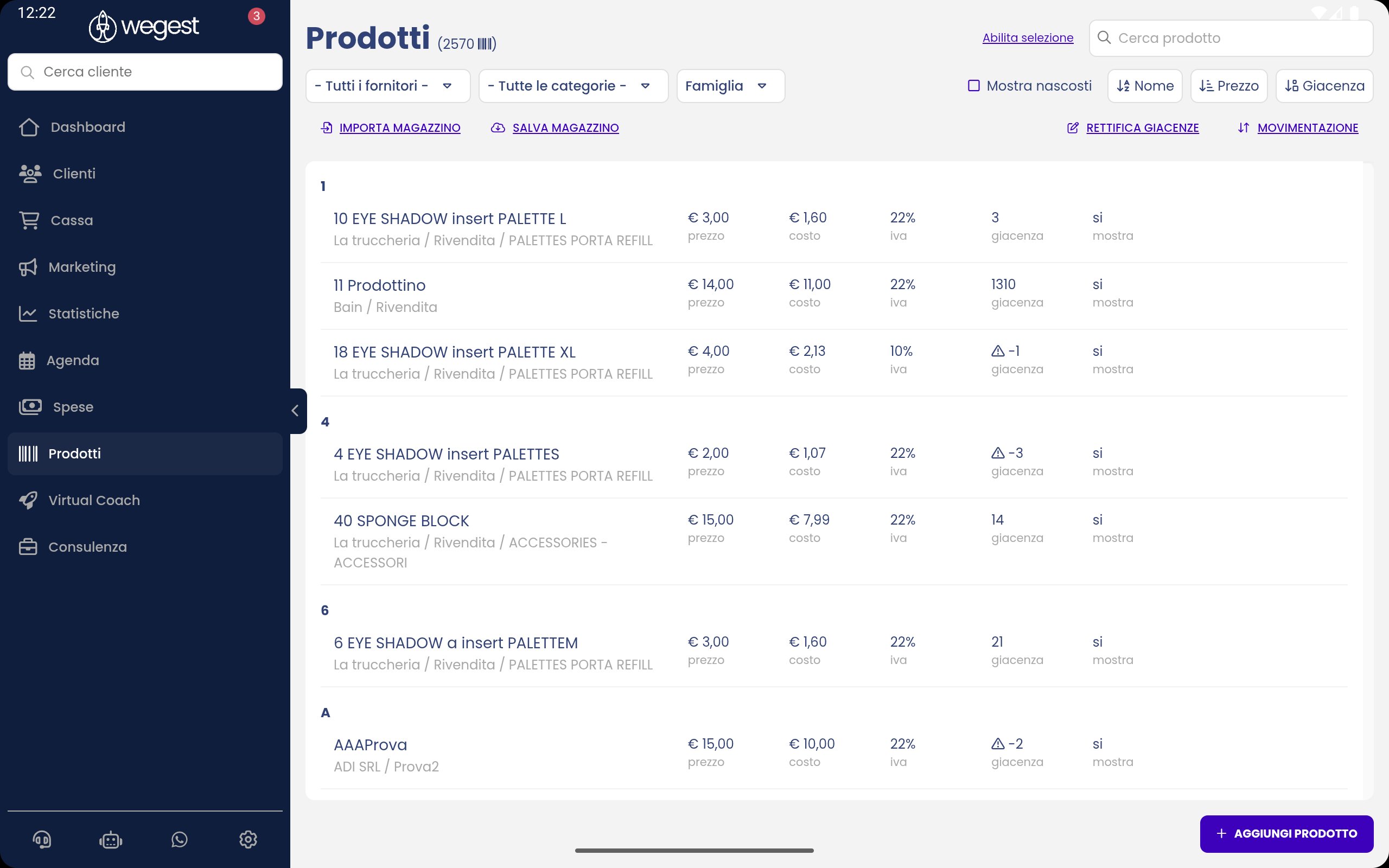The image size is (1389, 868).
Task: Open the settings gear icon
Action: pos(248,840)
